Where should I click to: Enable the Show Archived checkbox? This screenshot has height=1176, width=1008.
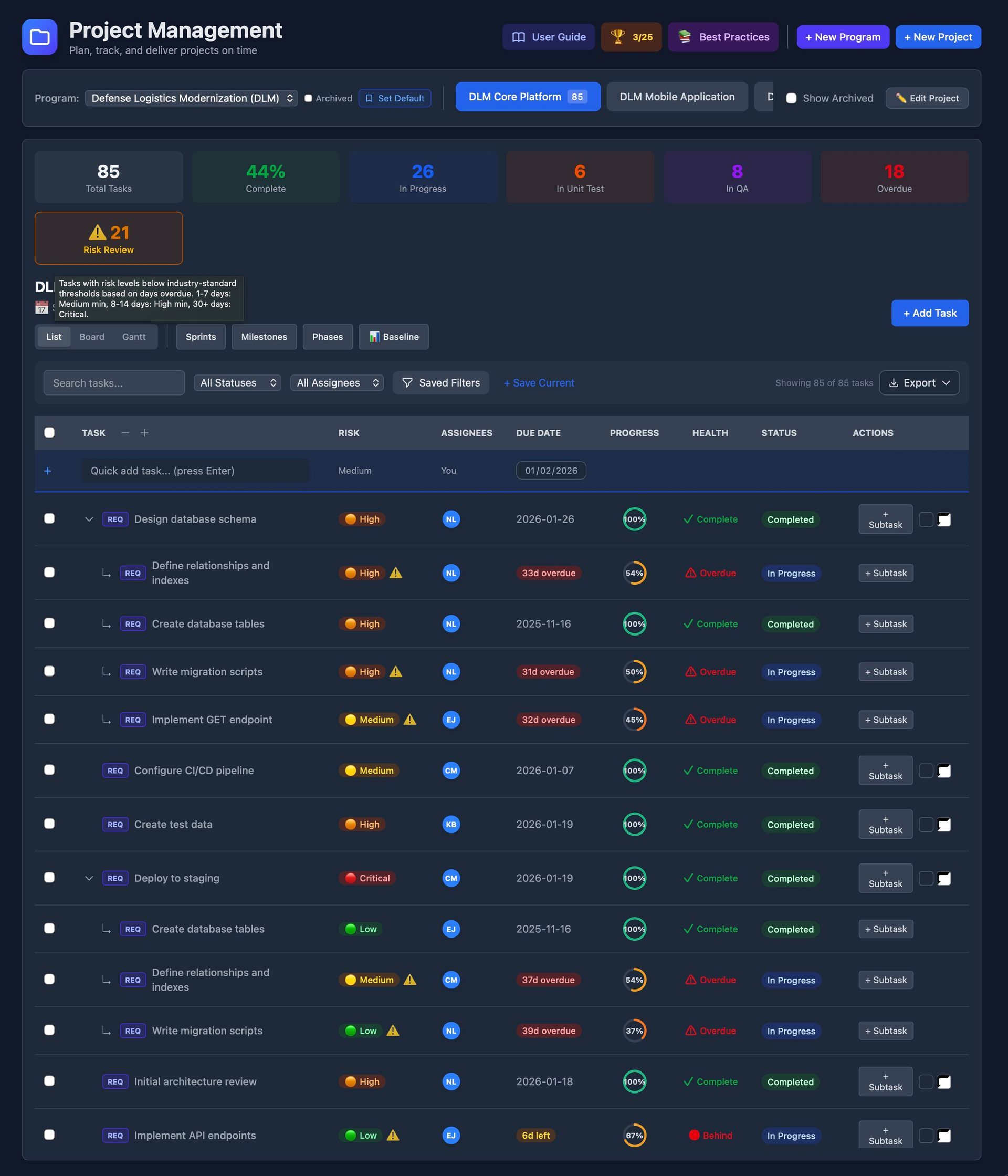click(x=791, y=98)
